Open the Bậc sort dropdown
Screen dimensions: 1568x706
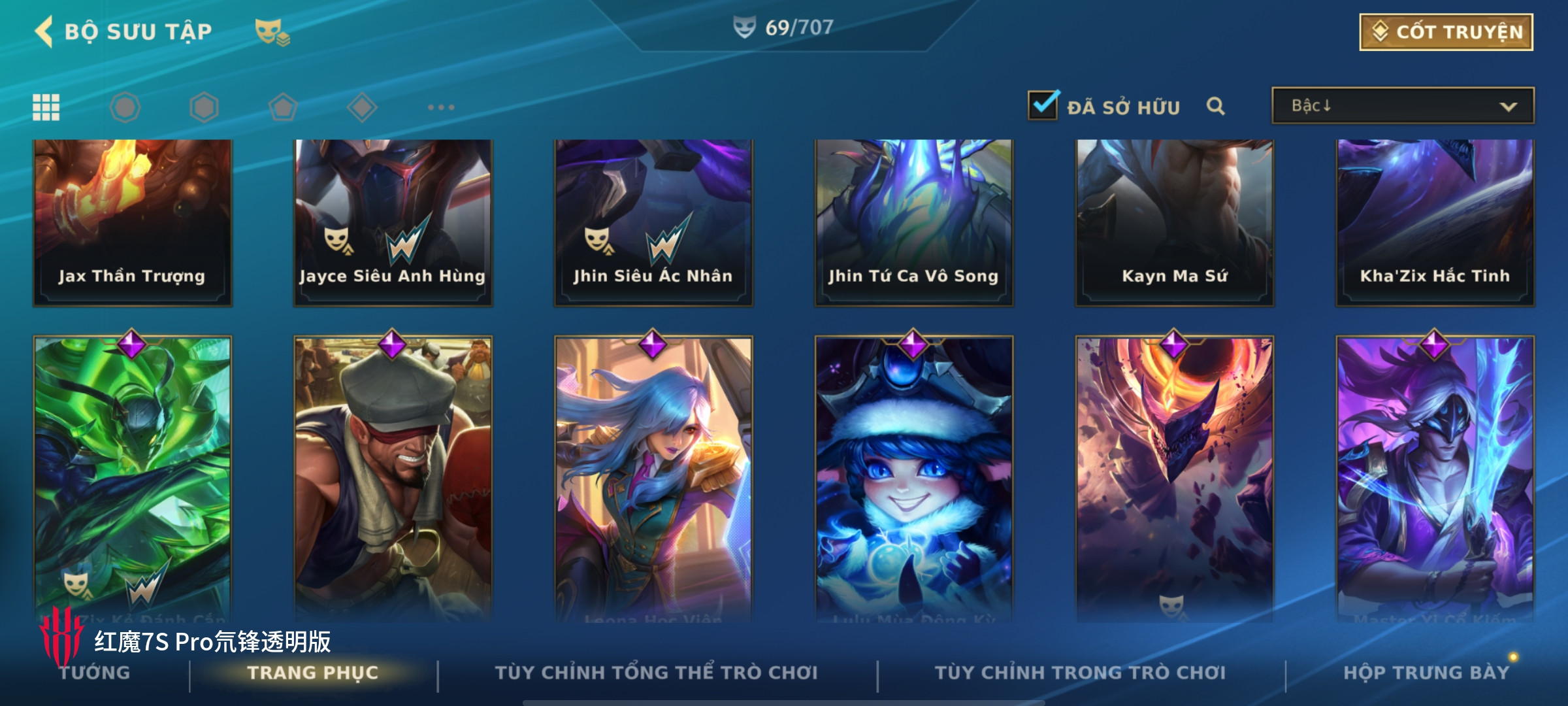[x=1403, y=106]
